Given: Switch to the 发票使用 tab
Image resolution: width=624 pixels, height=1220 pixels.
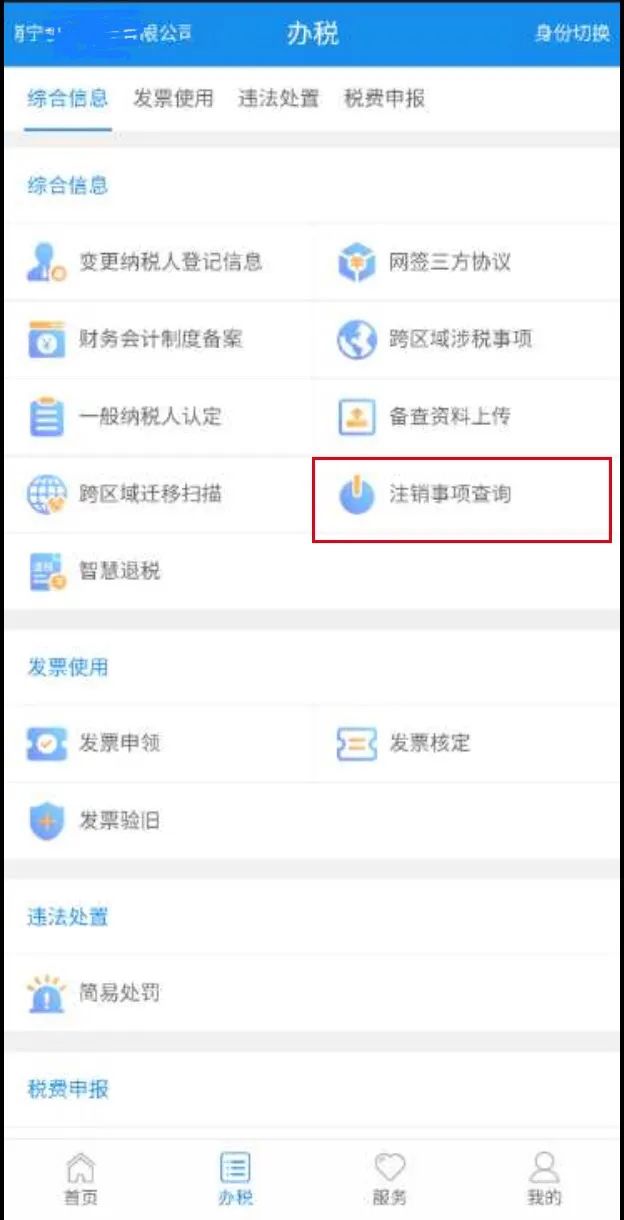Looking at the screenshot, I should coord(173,98).
